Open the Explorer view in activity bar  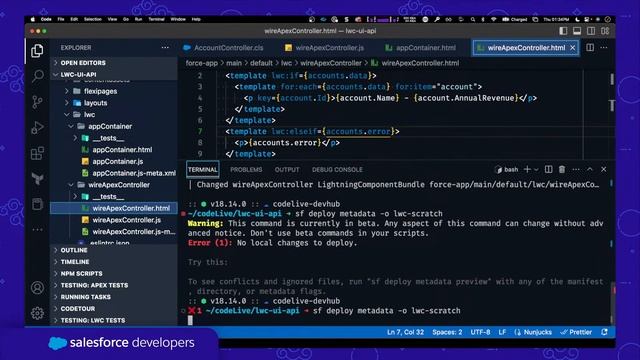click(37, 51)
